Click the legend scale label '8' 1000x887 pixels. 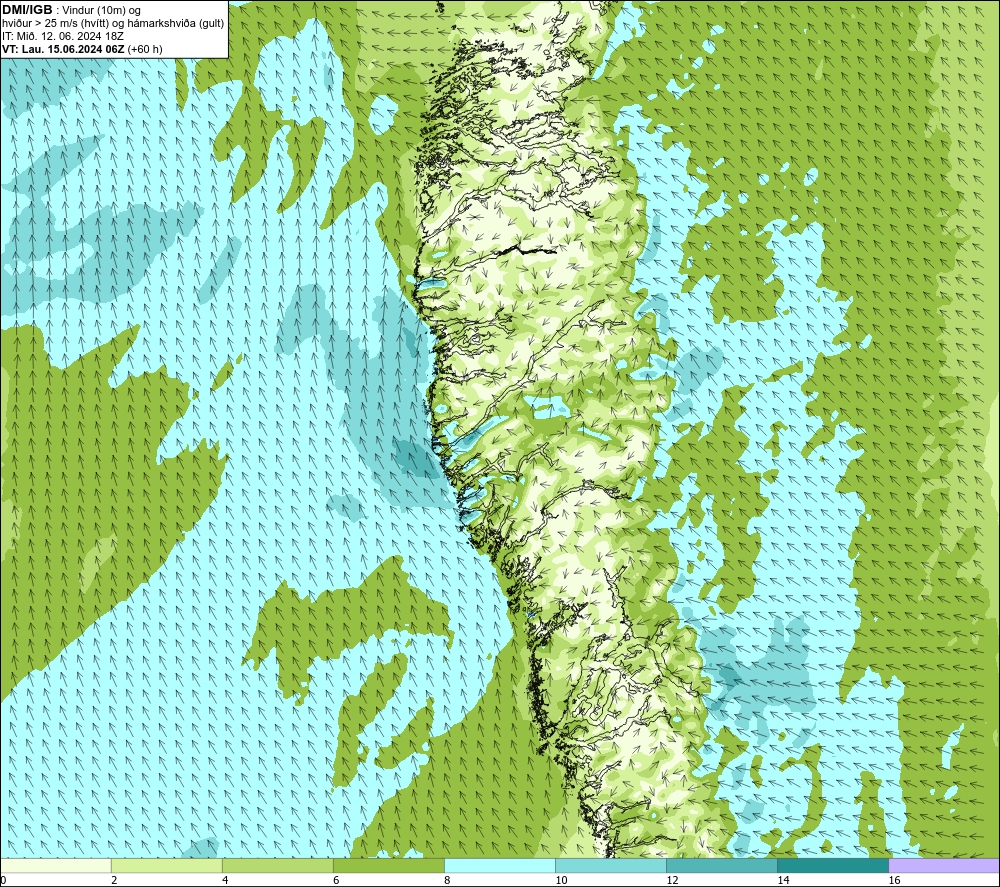(447, 880)
